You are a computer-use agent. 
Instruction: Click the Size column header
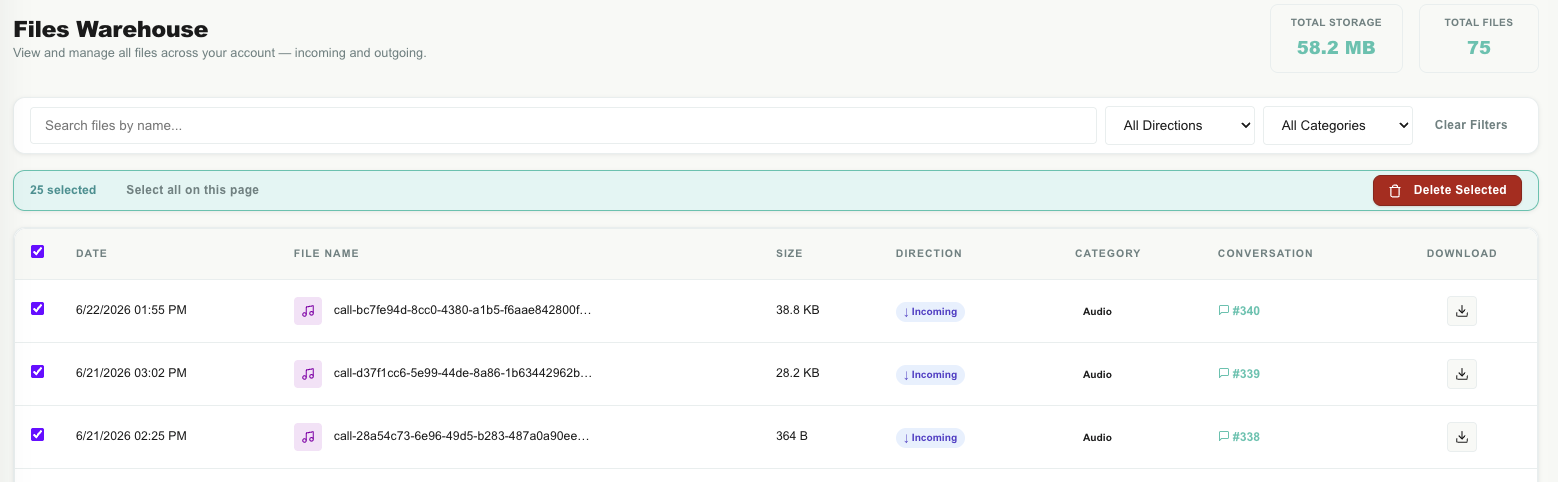pos(789,254)
